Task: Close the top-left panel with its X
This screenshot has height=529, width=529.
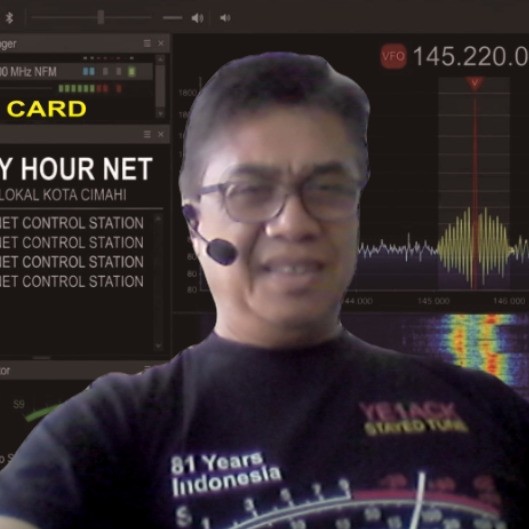Action: (161, 43)
